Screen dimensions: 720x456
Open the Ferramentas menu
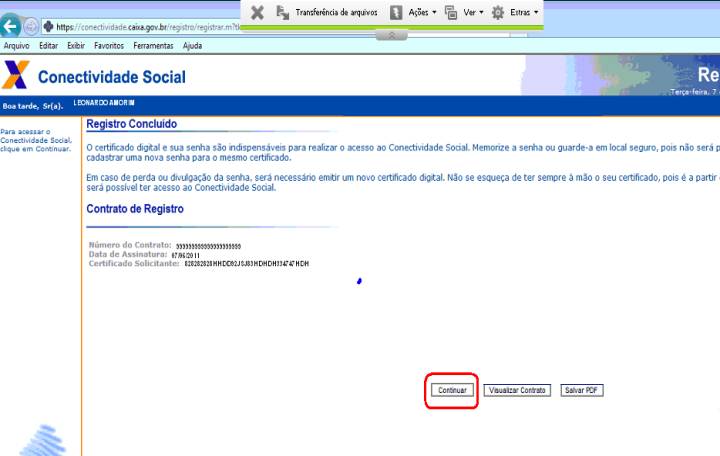tap(153, 45)
